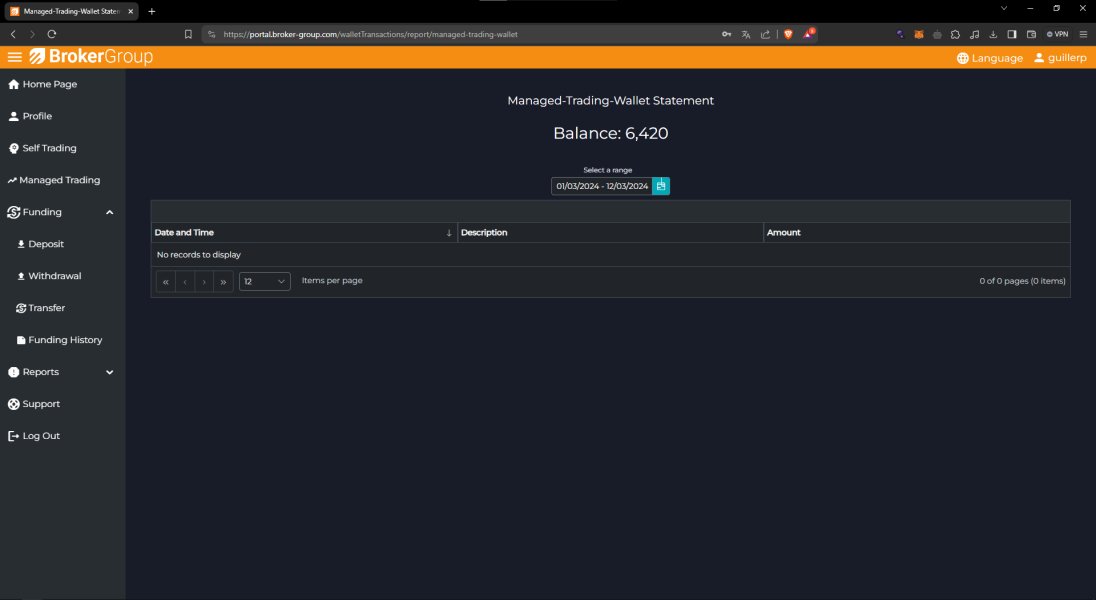Click the date range input field
The height and width of the screenshot is (600, 1096).
click(x=602, y=186)
